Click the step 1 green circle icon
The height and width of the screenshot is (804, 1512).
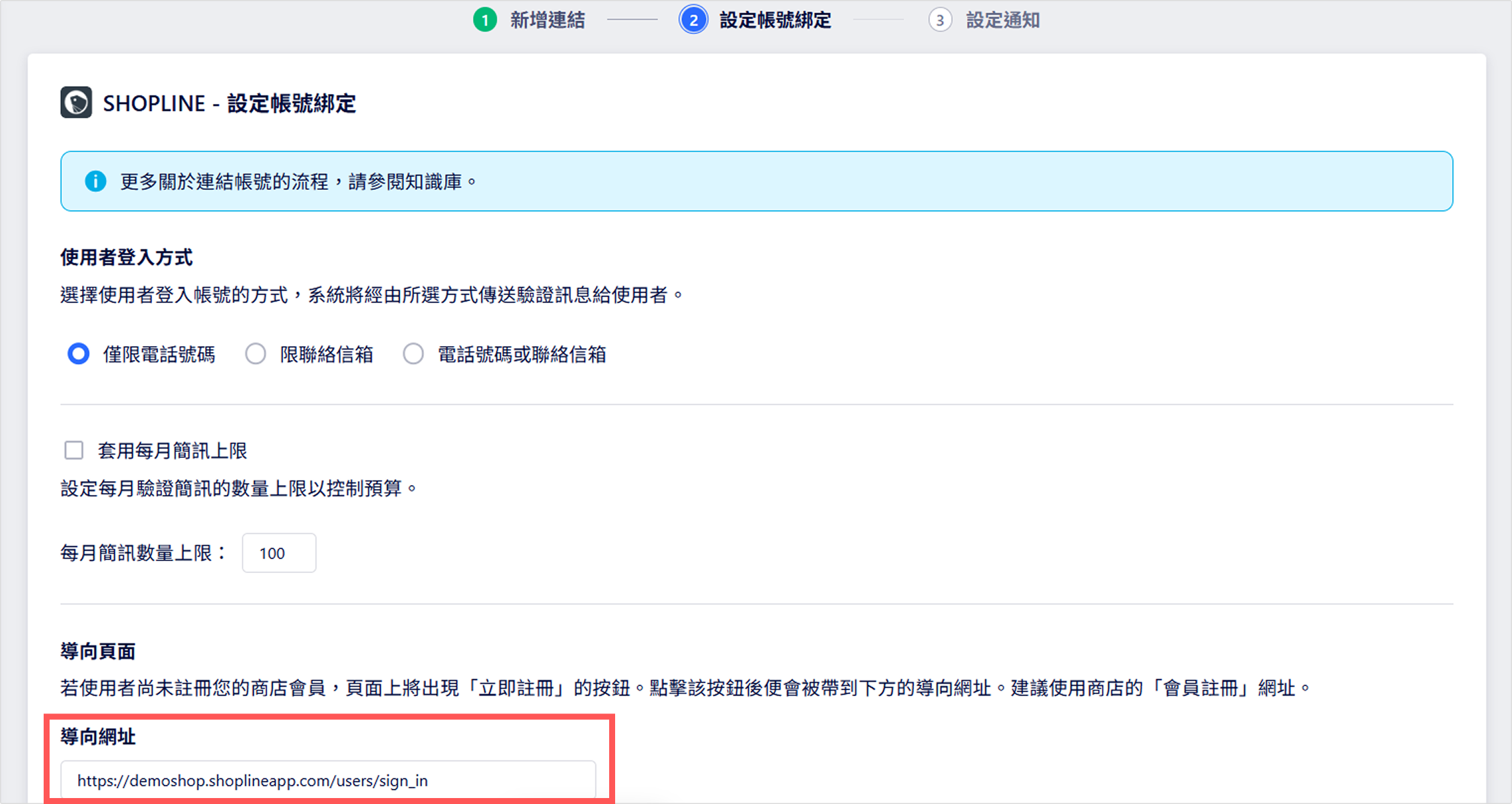pyautogui.click(x=485, y=21)
